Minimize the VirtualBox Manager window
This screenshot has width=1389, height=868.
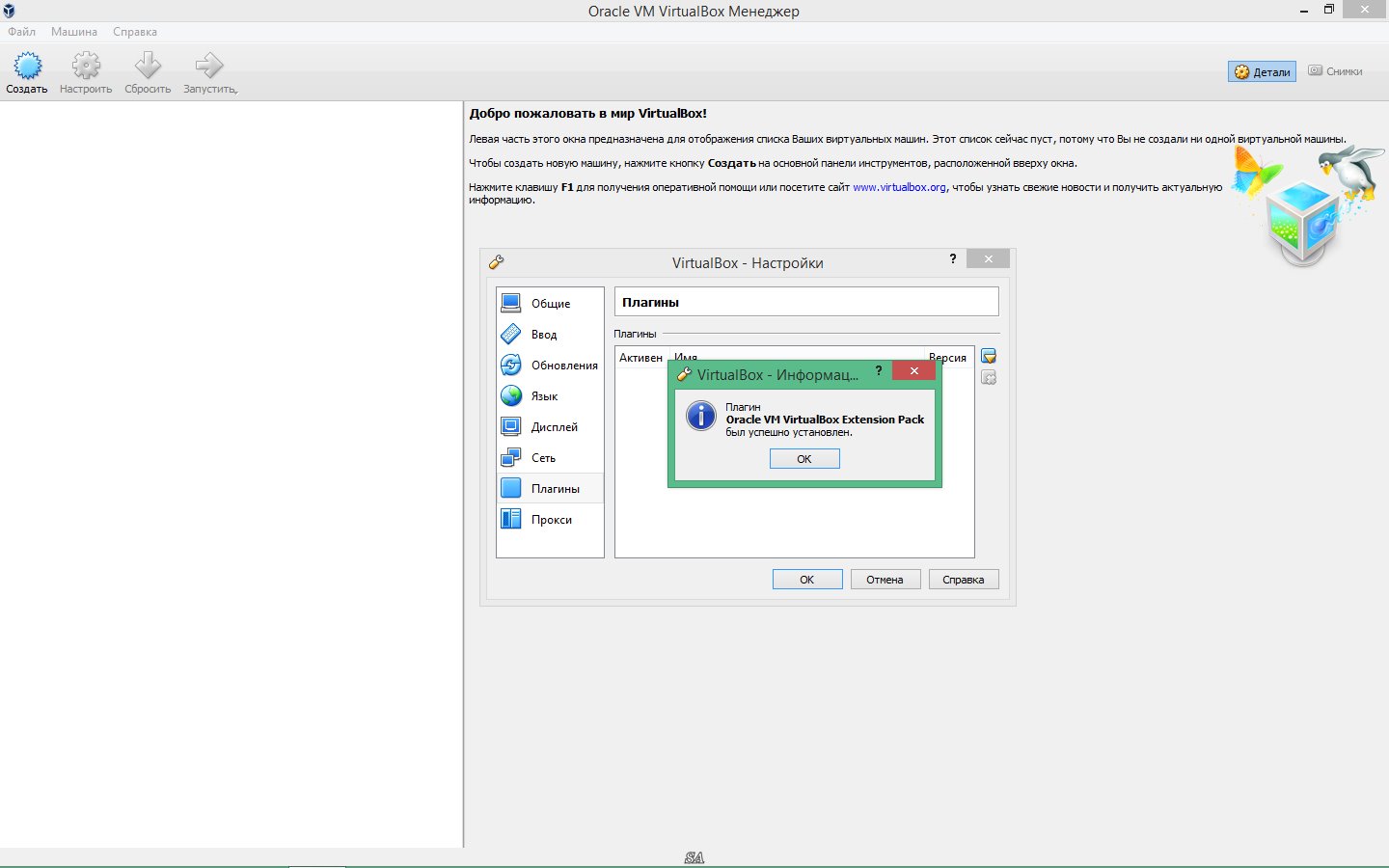1303,10
